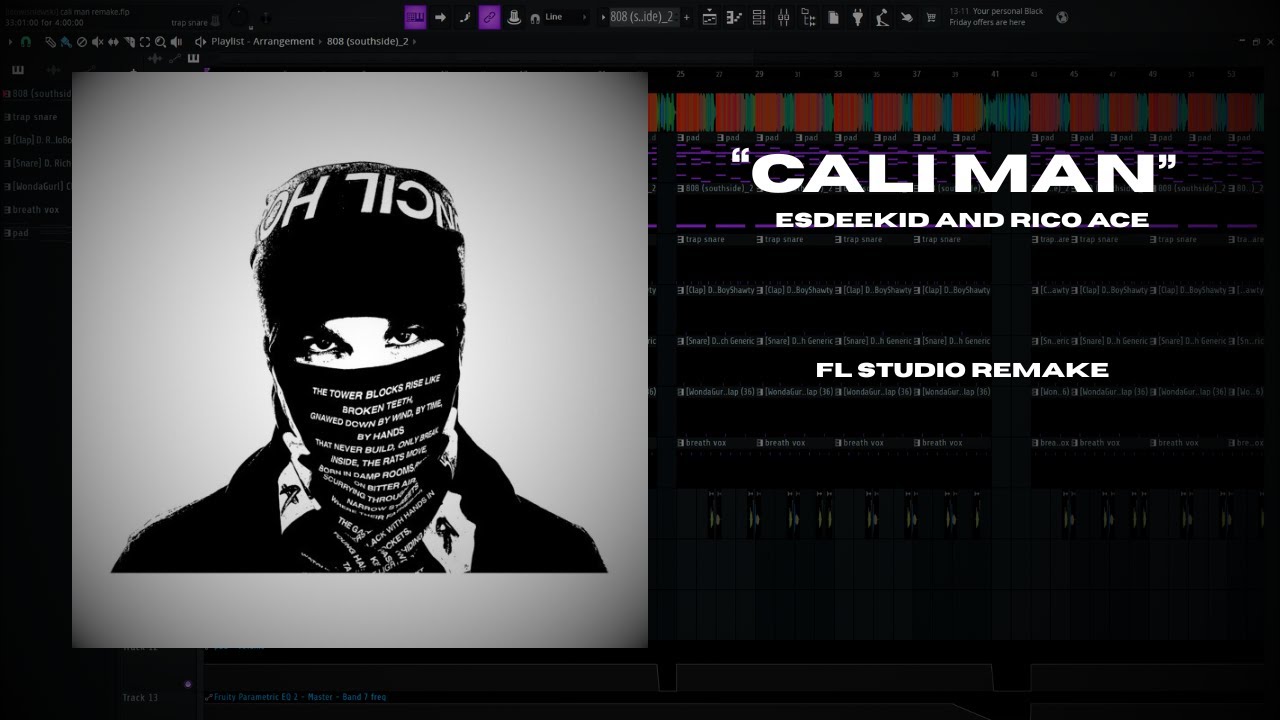Open the plugin picker plug icon
Screen dimensions: 1280x720
click(x=857, y=17)
